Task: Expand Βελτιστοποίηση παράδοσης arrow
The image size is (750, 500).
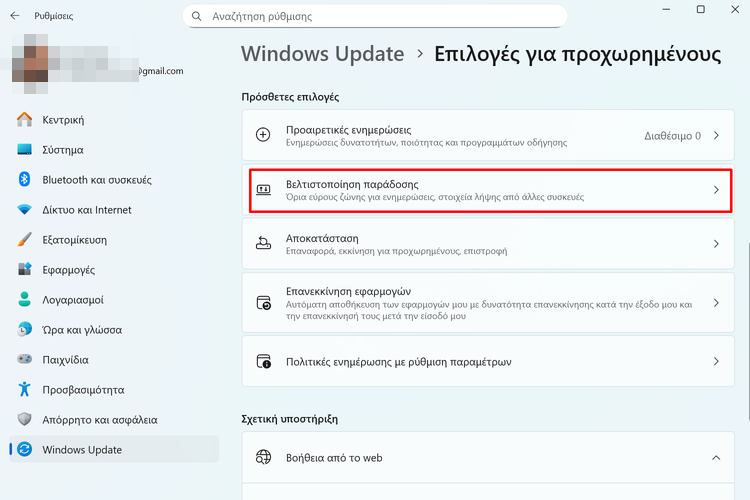Action: pos(716,190)
